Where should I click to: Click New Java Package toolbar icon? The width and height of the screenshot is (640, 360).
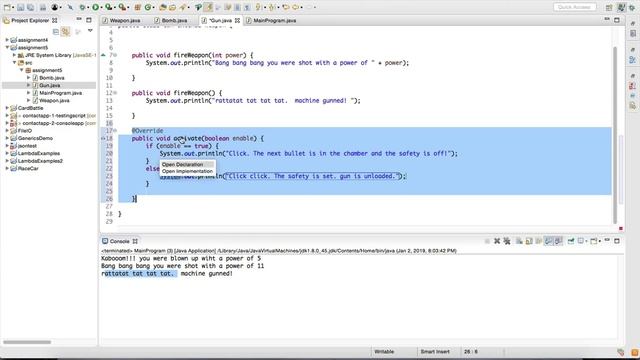click(x=138, y=7)
